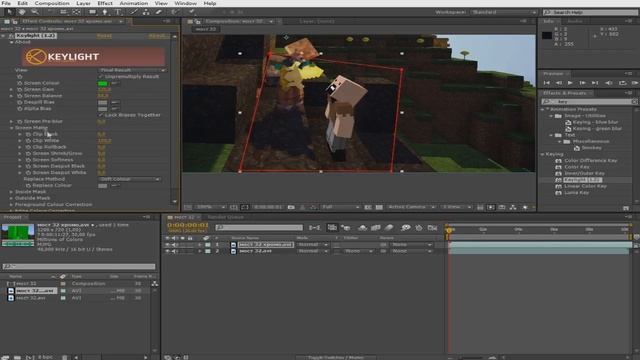Screen dimensions: 640x360
Task: Play preview with Play button
Action: tap(570, 83)
